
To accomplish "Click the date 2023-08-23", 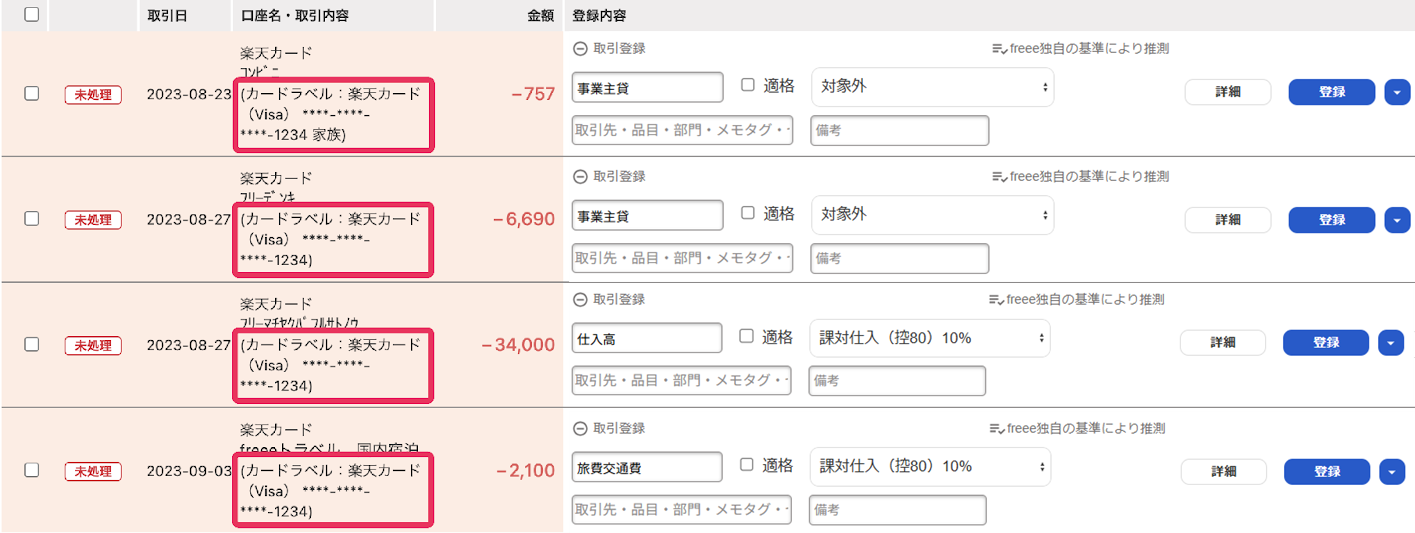I will point(188,94).
